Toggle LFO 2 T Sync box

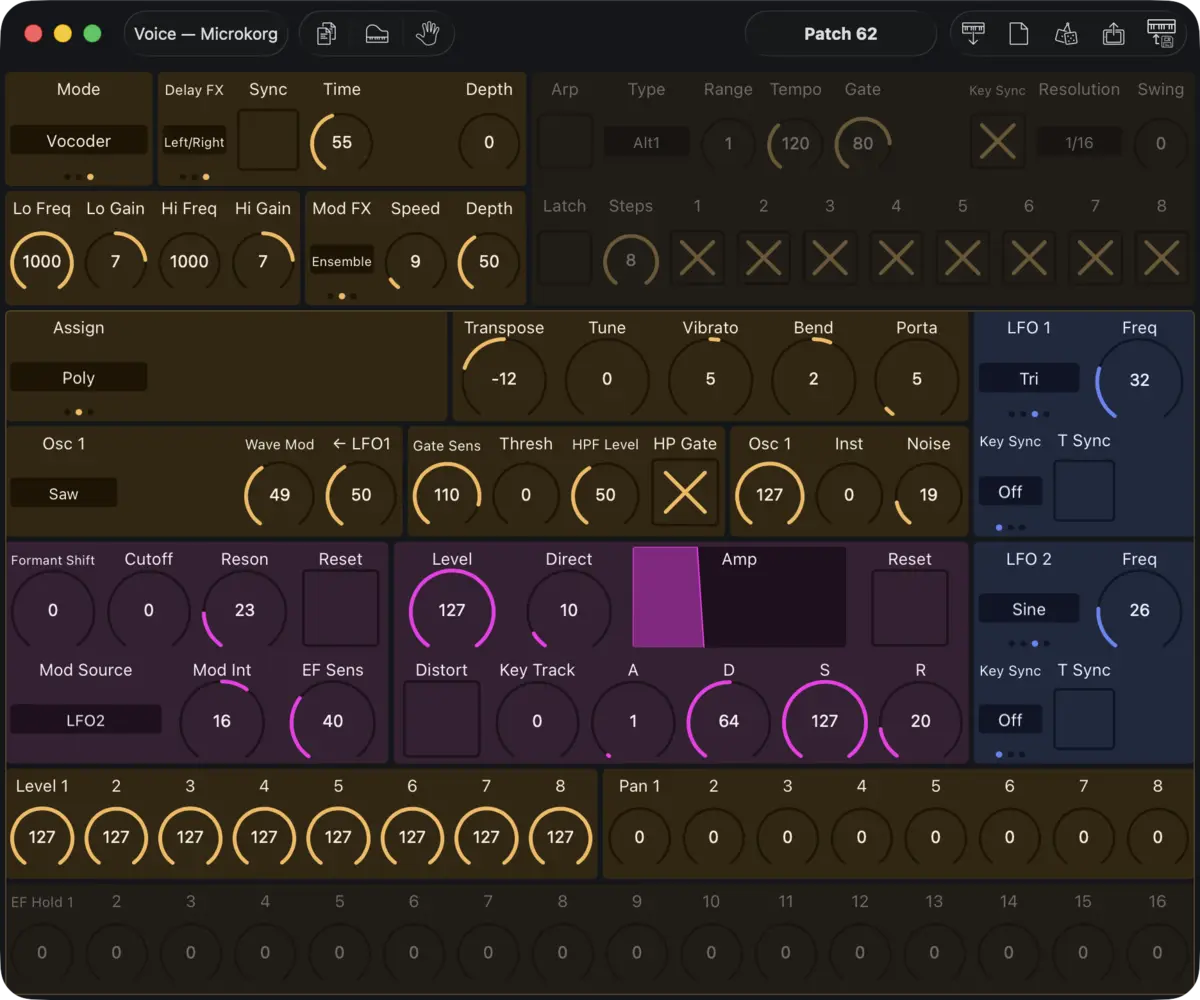pyautogui.click(x=1084, y=720)
